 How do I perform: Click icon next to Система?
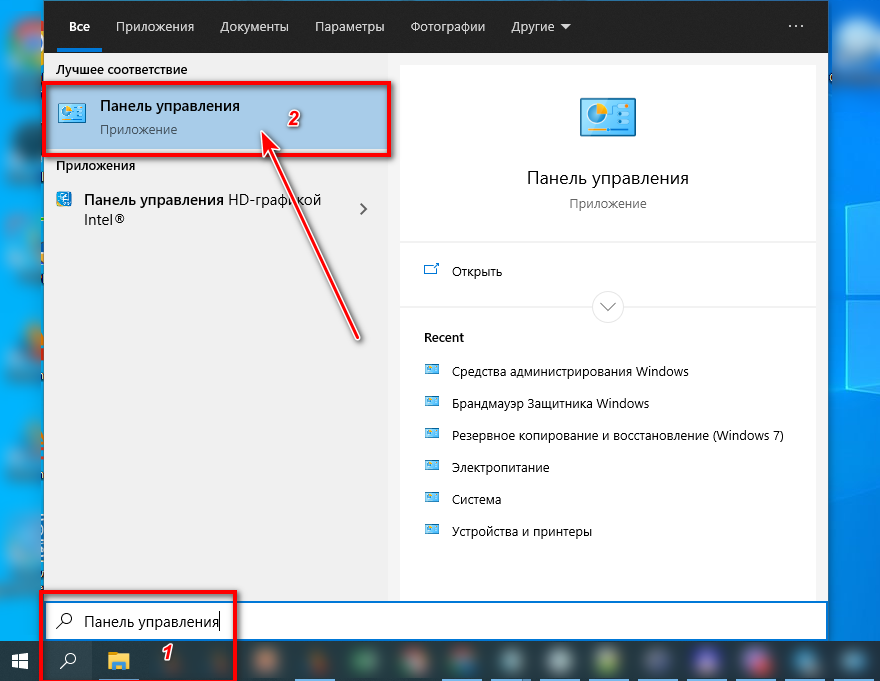point(432,497)
